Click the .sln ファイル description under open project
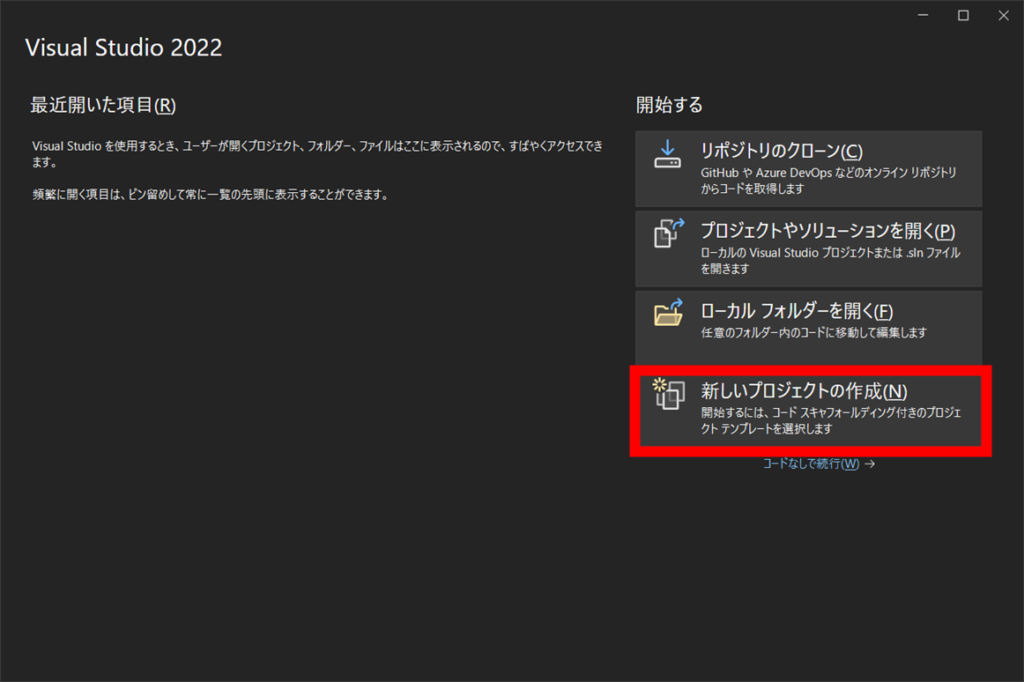The height and width of the screenshot is (682, 1024). pos(830,260)
